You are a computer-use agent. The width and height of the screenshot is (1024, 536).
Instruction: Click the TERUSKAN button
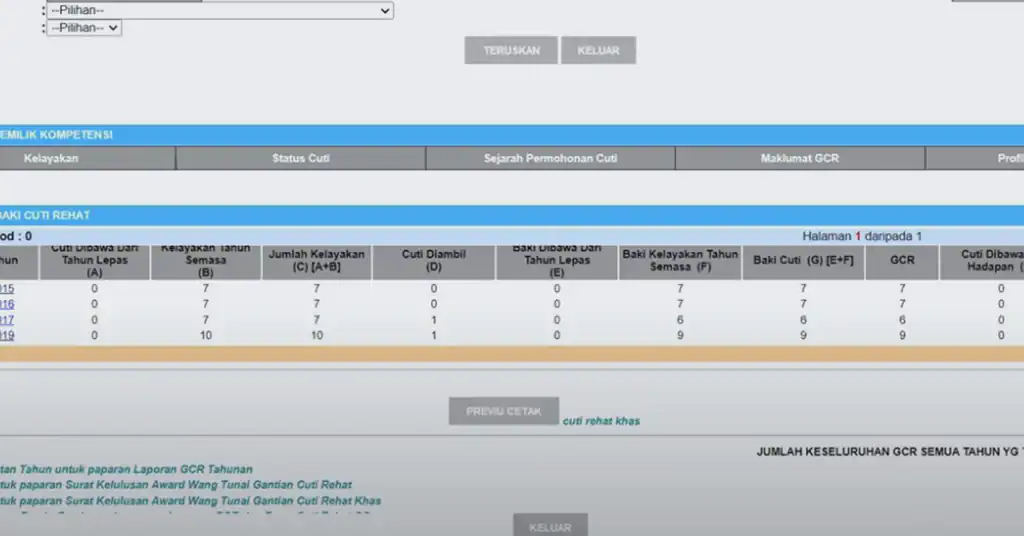pyautogui.click(x=511, y=50)
